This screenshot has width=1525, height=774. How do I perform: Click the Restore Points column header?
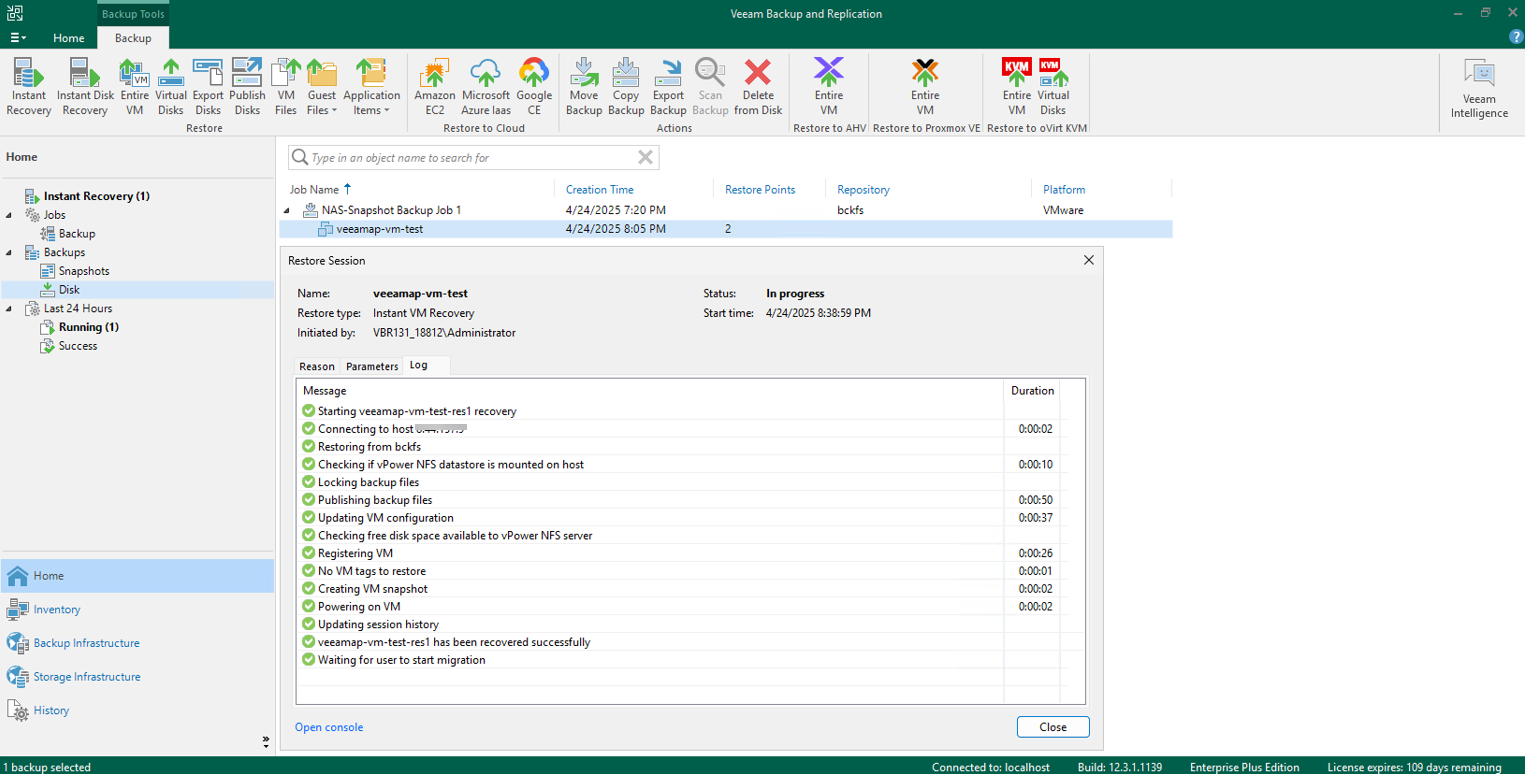click(x=760, y=189)
